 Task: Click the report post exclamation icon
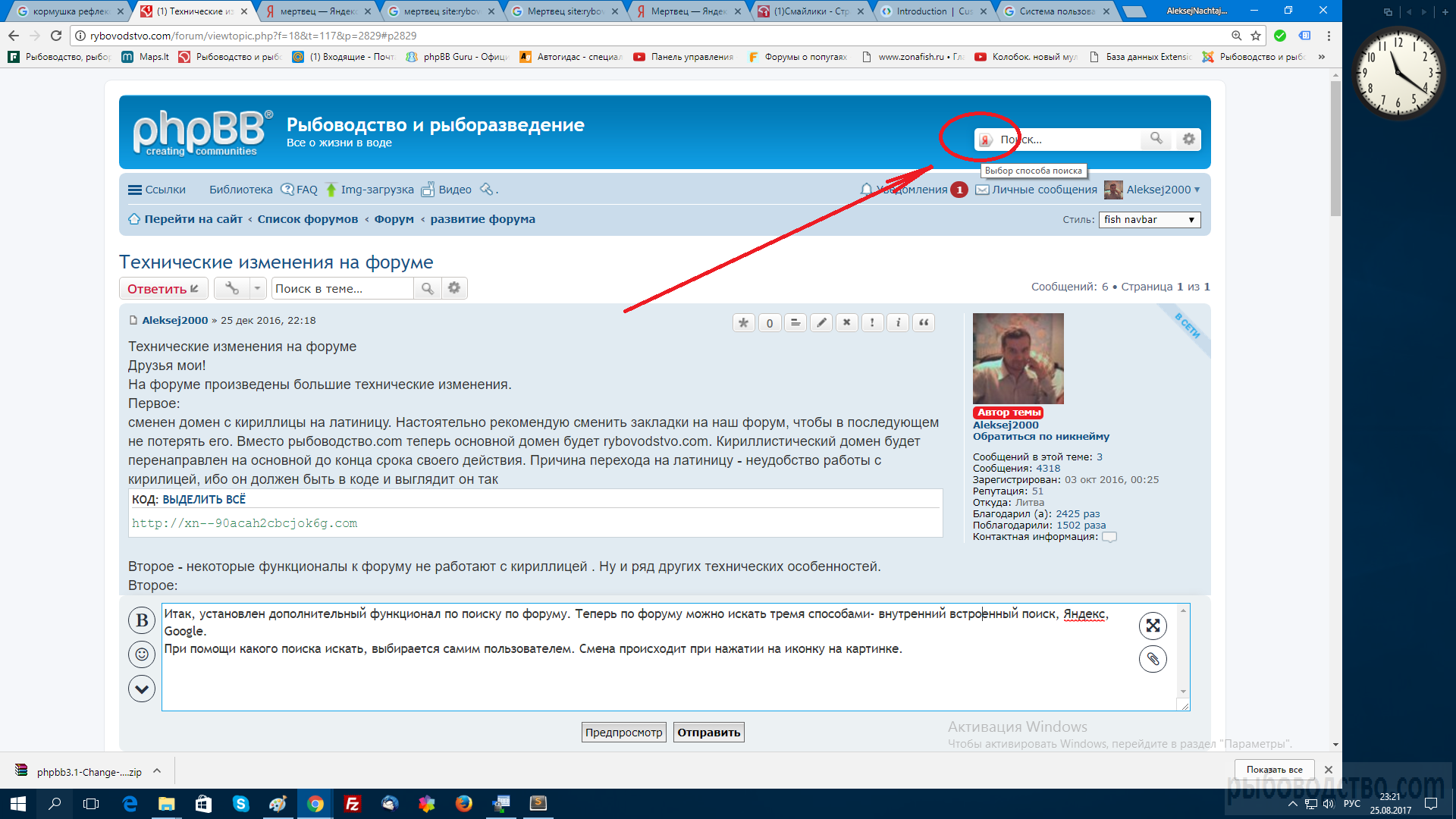tap(872, 323)
